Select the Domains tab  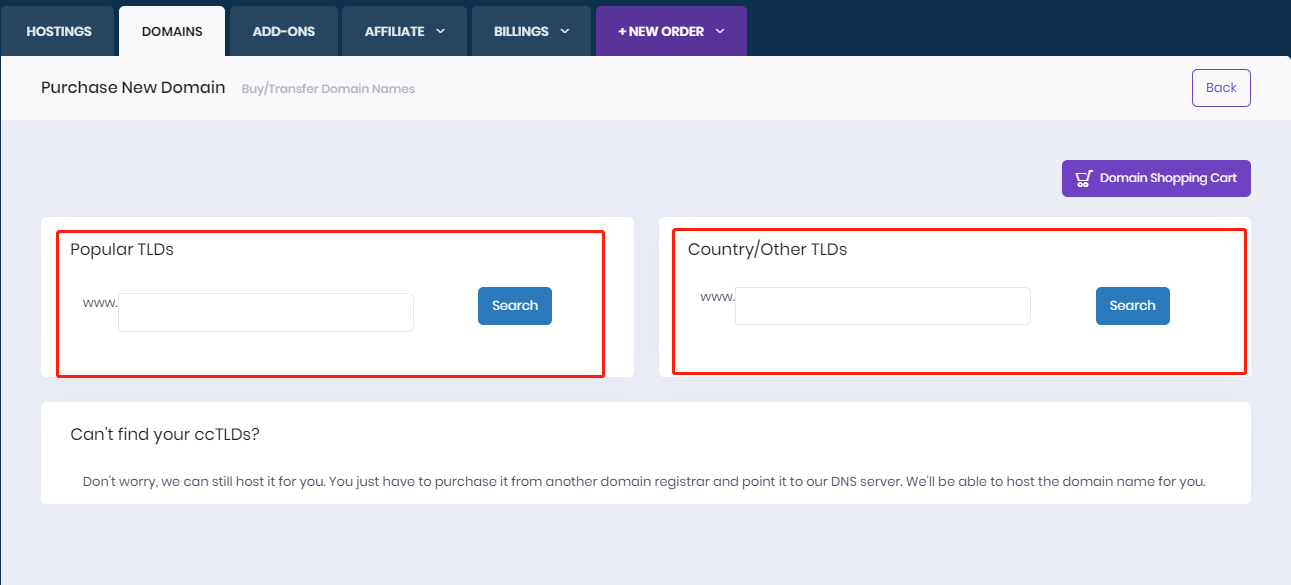click(x=172, y=32)
